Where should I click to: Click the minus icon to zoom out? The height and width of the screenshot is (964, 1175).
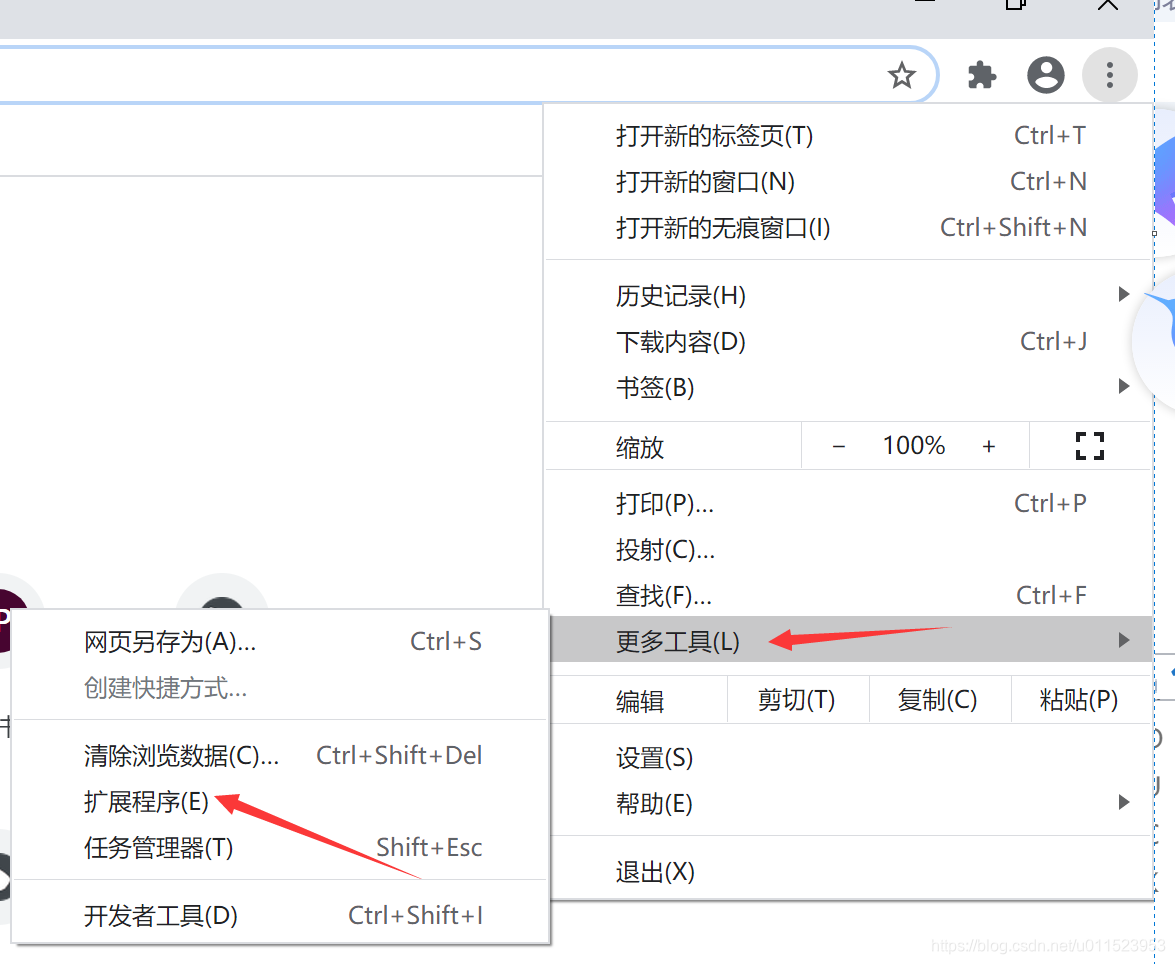pyautogui.click(x=838, y=446)
